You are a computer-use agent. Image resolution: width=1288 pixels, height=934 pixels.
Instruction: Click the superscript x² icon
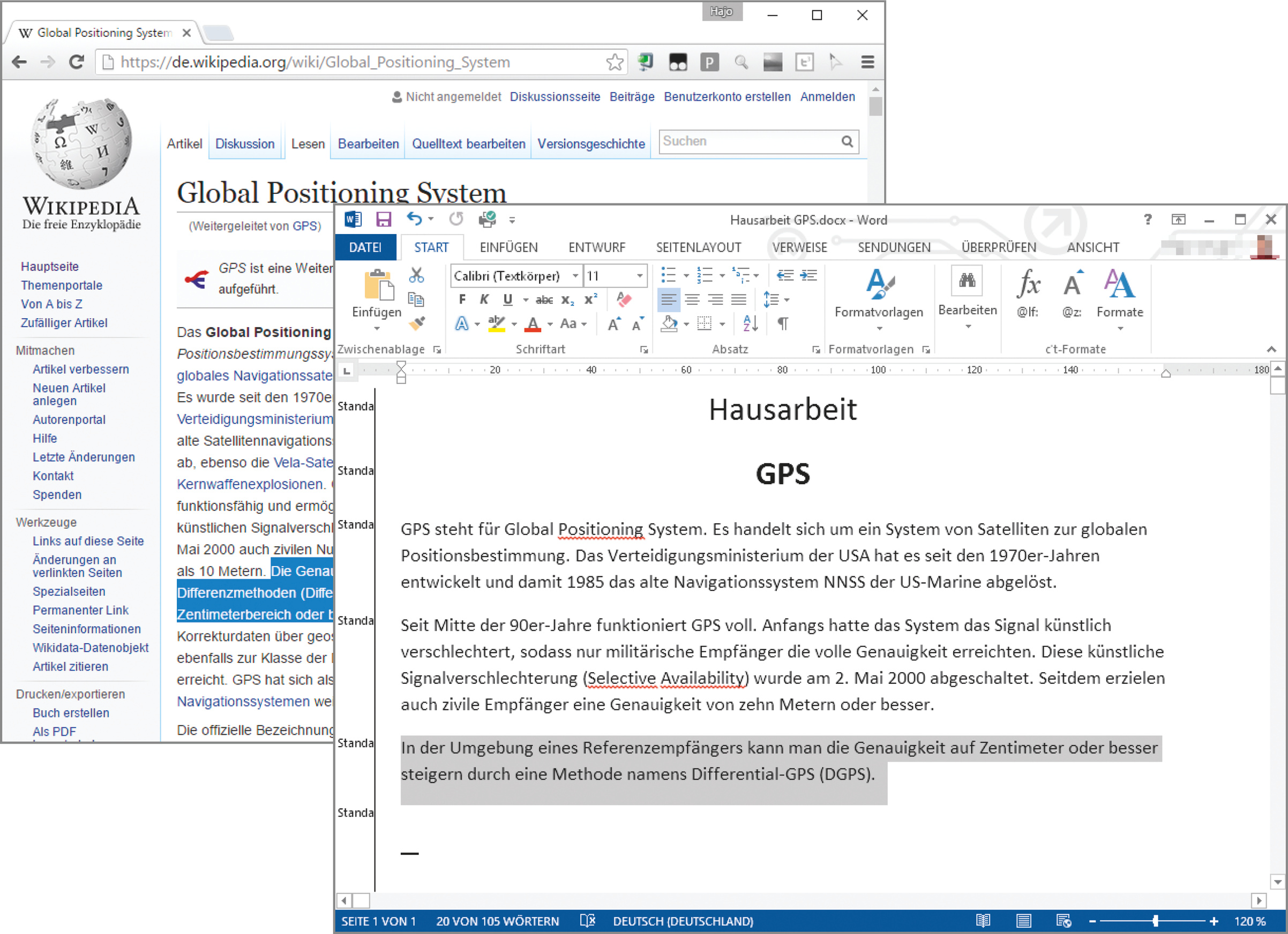(x=590, y=300)
